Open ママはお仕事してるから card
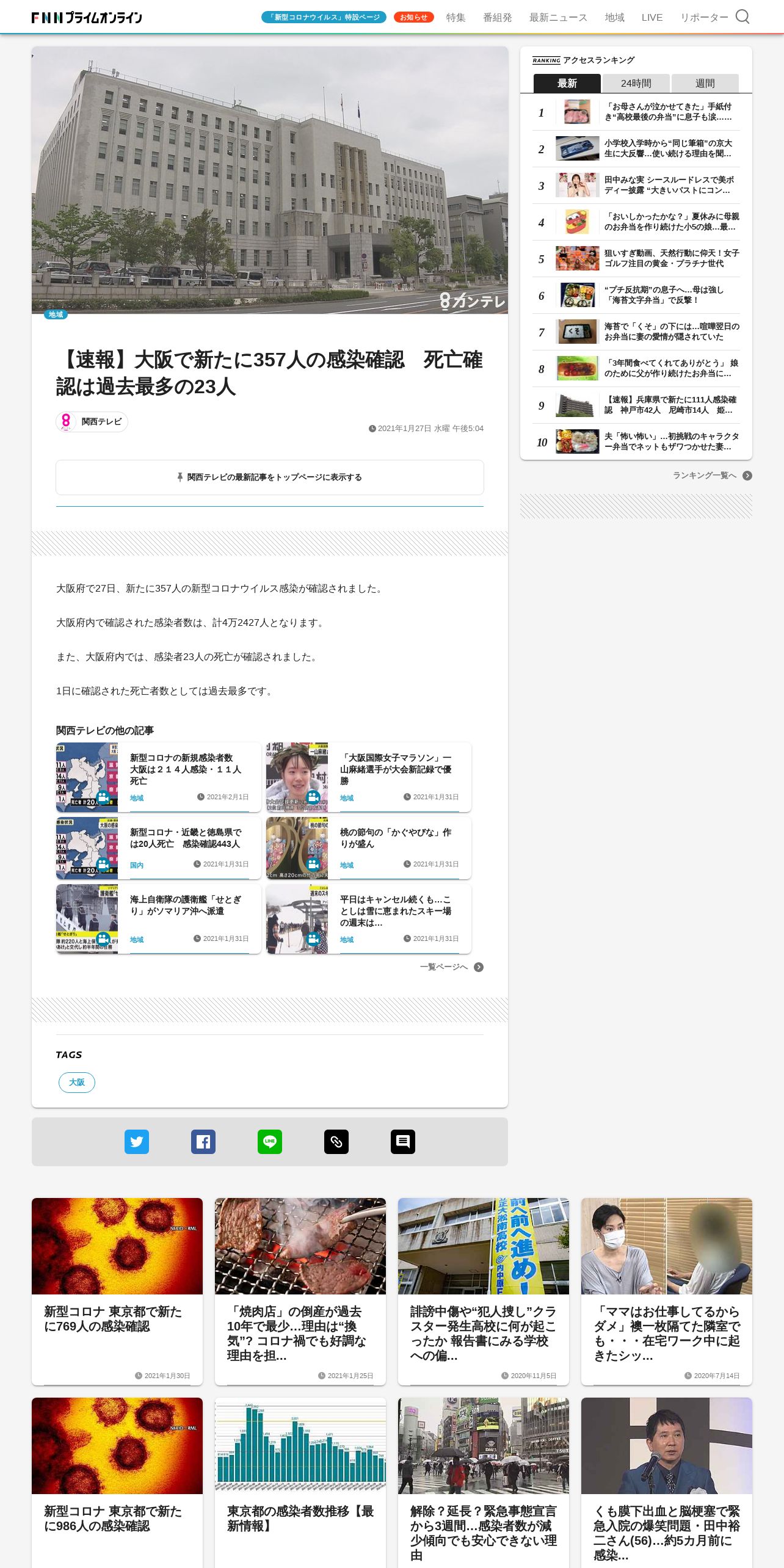This screenshot has height=1568, width=784. click(x=667, y=1291)
